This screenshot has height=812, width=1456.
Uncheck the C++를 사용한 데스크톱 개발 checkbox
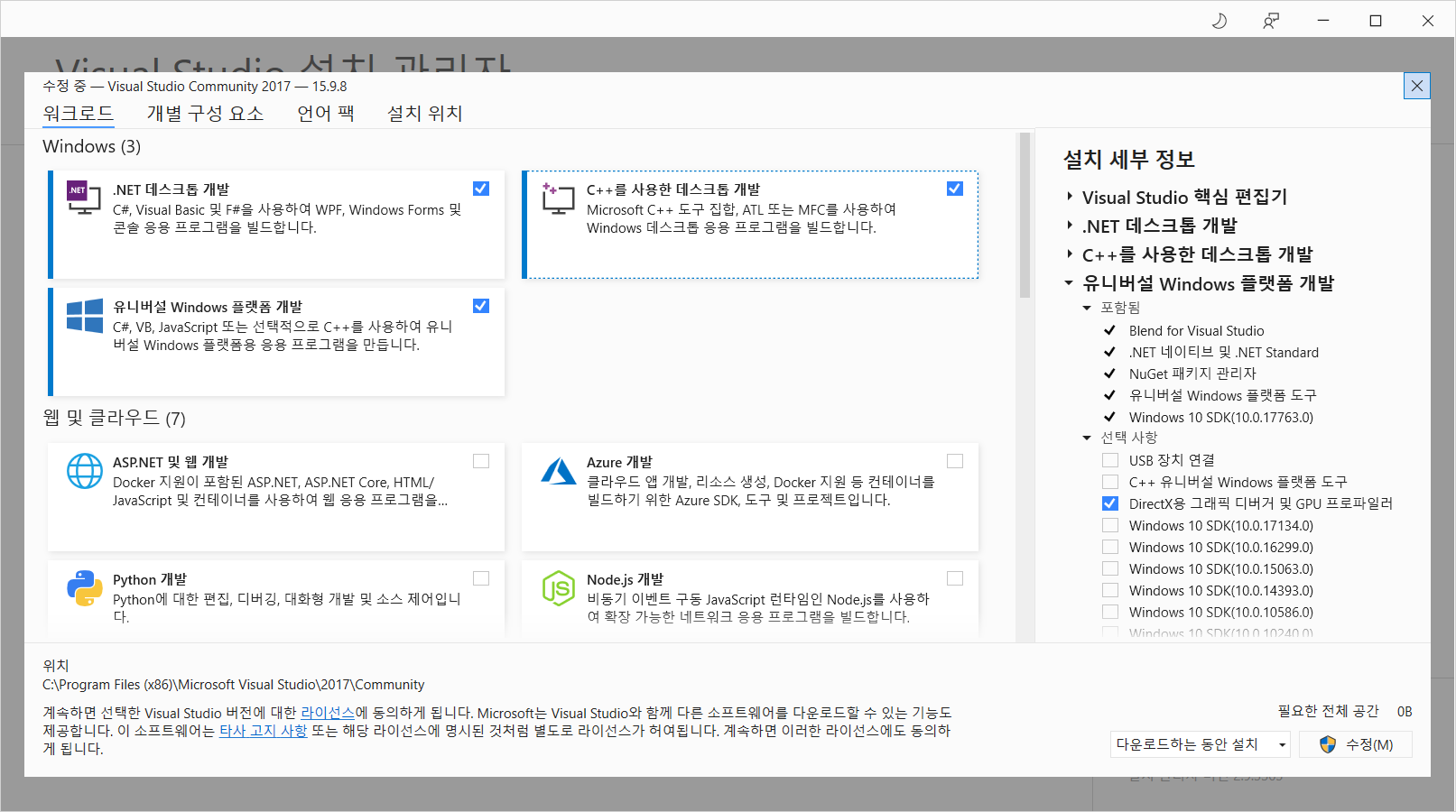(x=955, y=189)
